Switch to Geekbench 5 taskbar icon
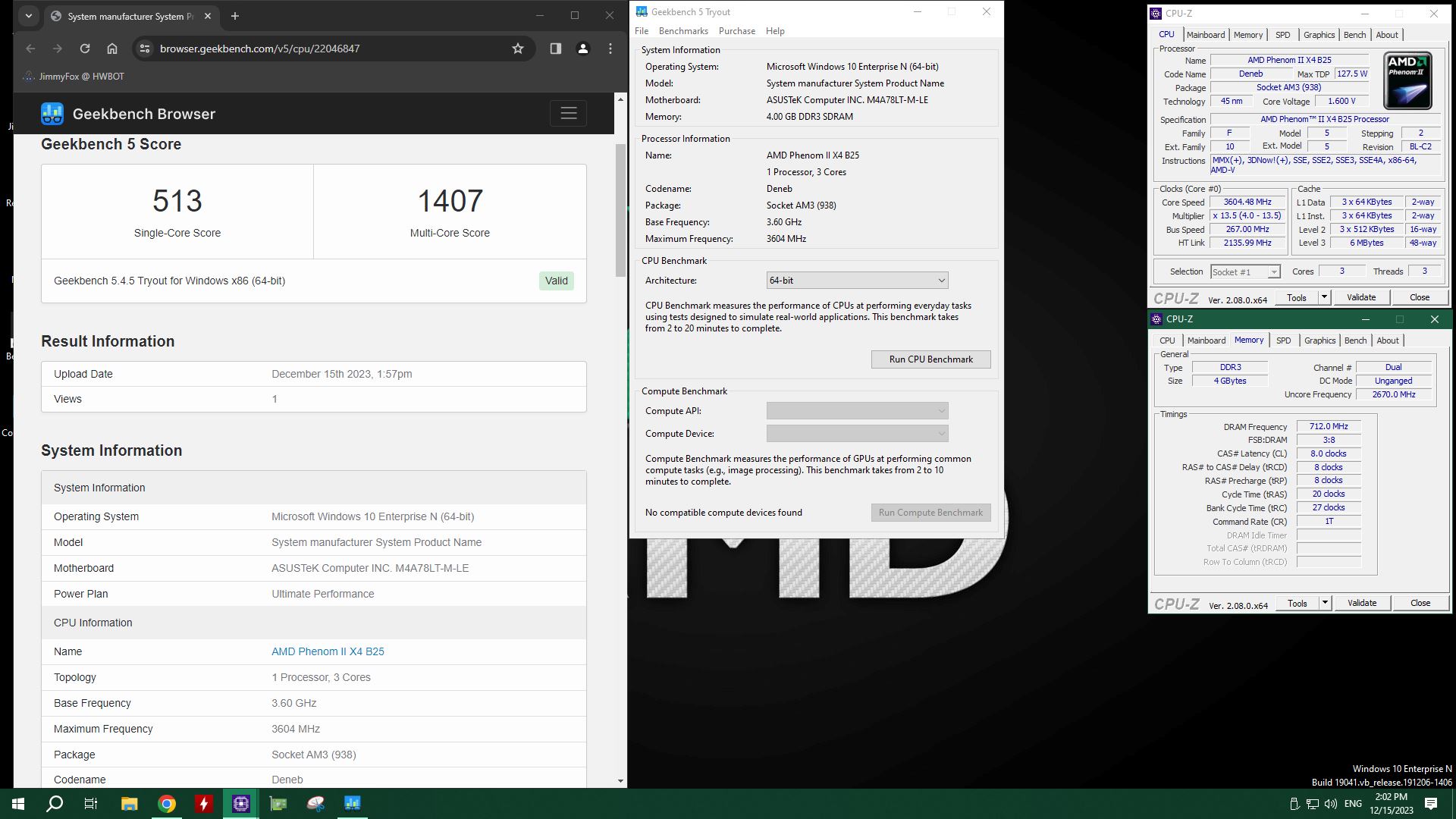 click(353, 803)
